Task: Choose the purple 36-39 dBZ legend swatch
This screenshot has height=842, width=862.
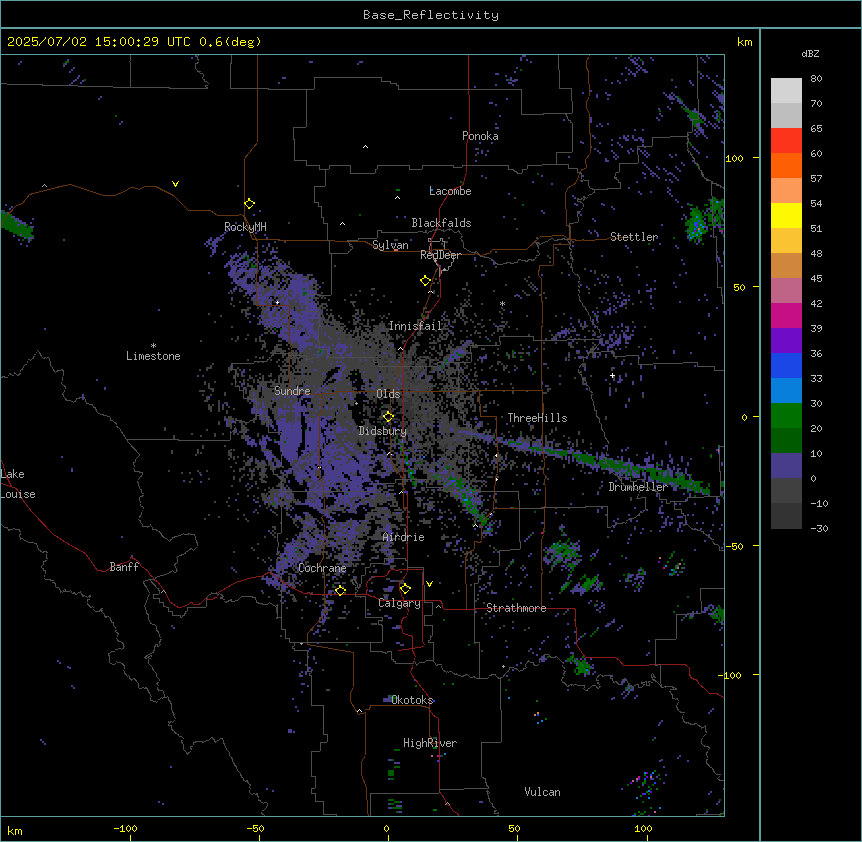Action: pos(786,341)
